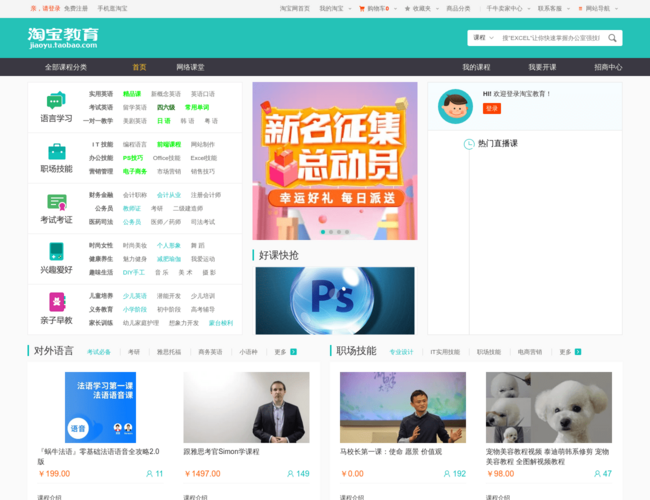Expand the 网站导航 dropdown arrow

[616, 9]
